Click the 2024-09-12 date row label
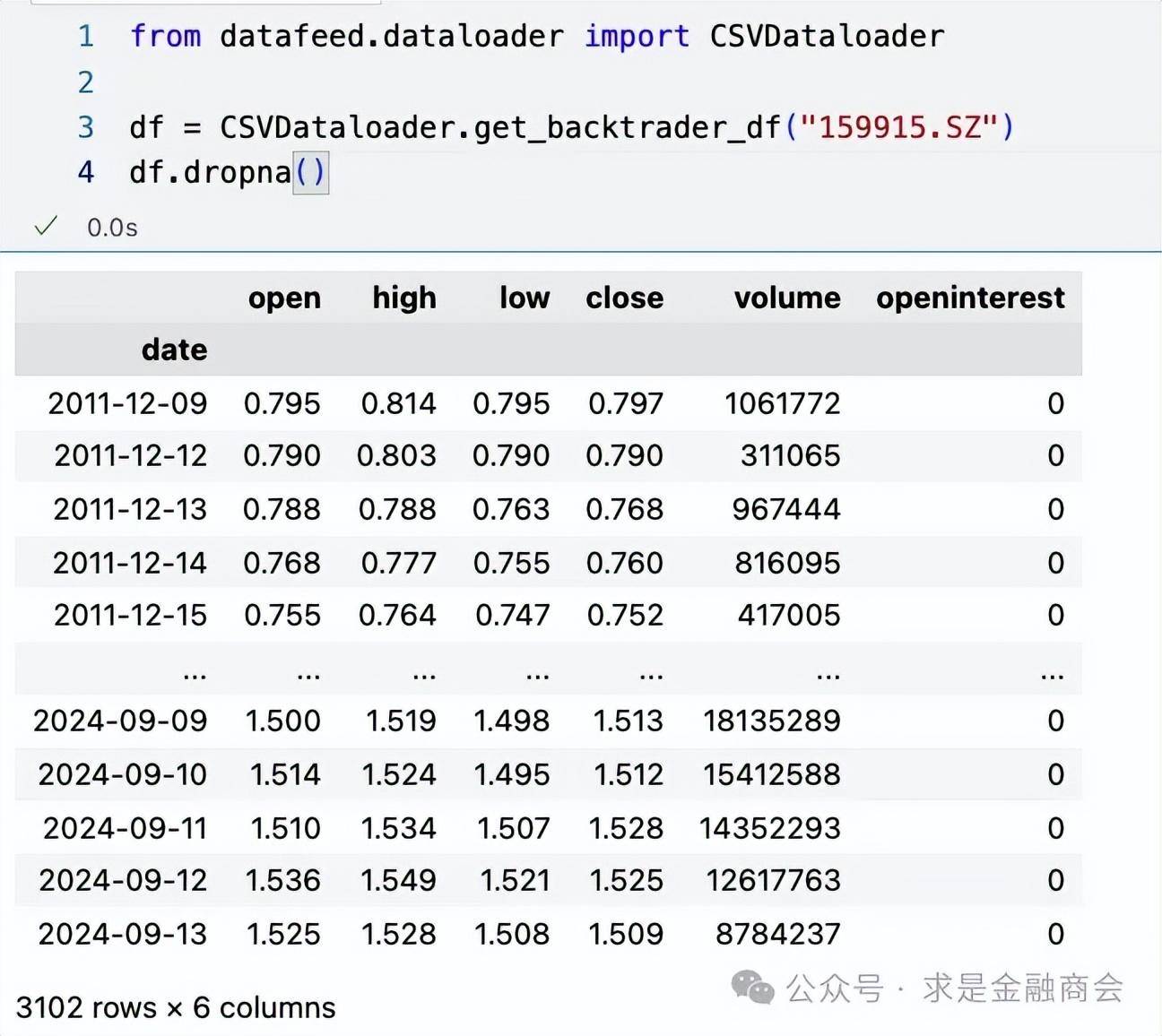Viewport: 1162px width, 1036px height. coord(123,880)
